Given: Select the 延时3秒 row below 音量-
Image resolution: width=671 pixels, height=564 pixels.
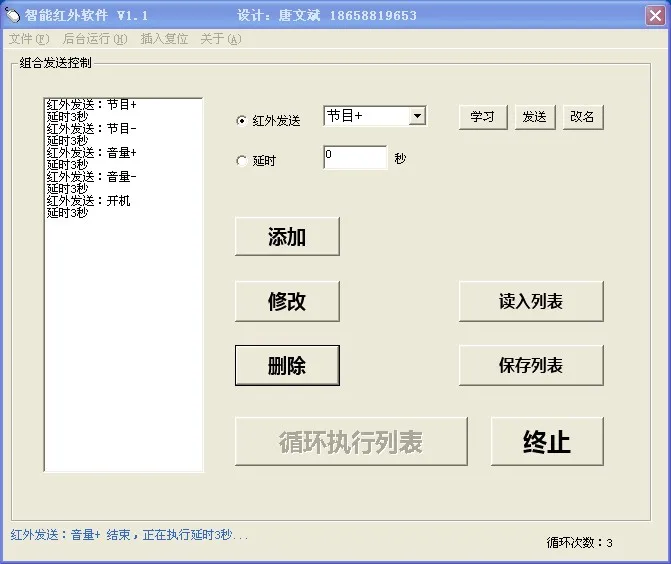Looking at the screenshot, I should [x=123, y=188].
